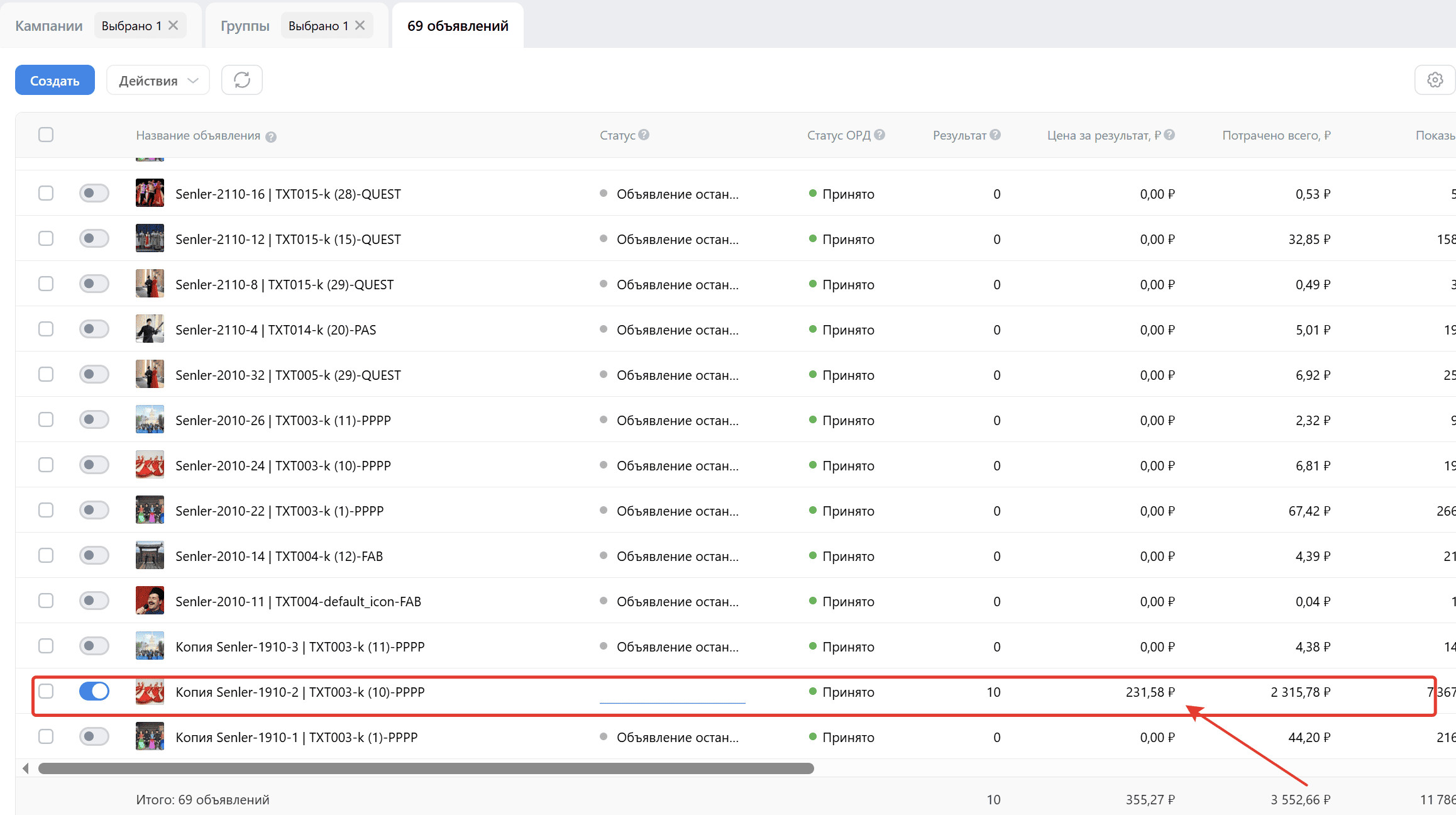The height and width of the screenshot is (815, 1456).
Task: Click help icon beside Статус ОРД header
Action: 880,135
